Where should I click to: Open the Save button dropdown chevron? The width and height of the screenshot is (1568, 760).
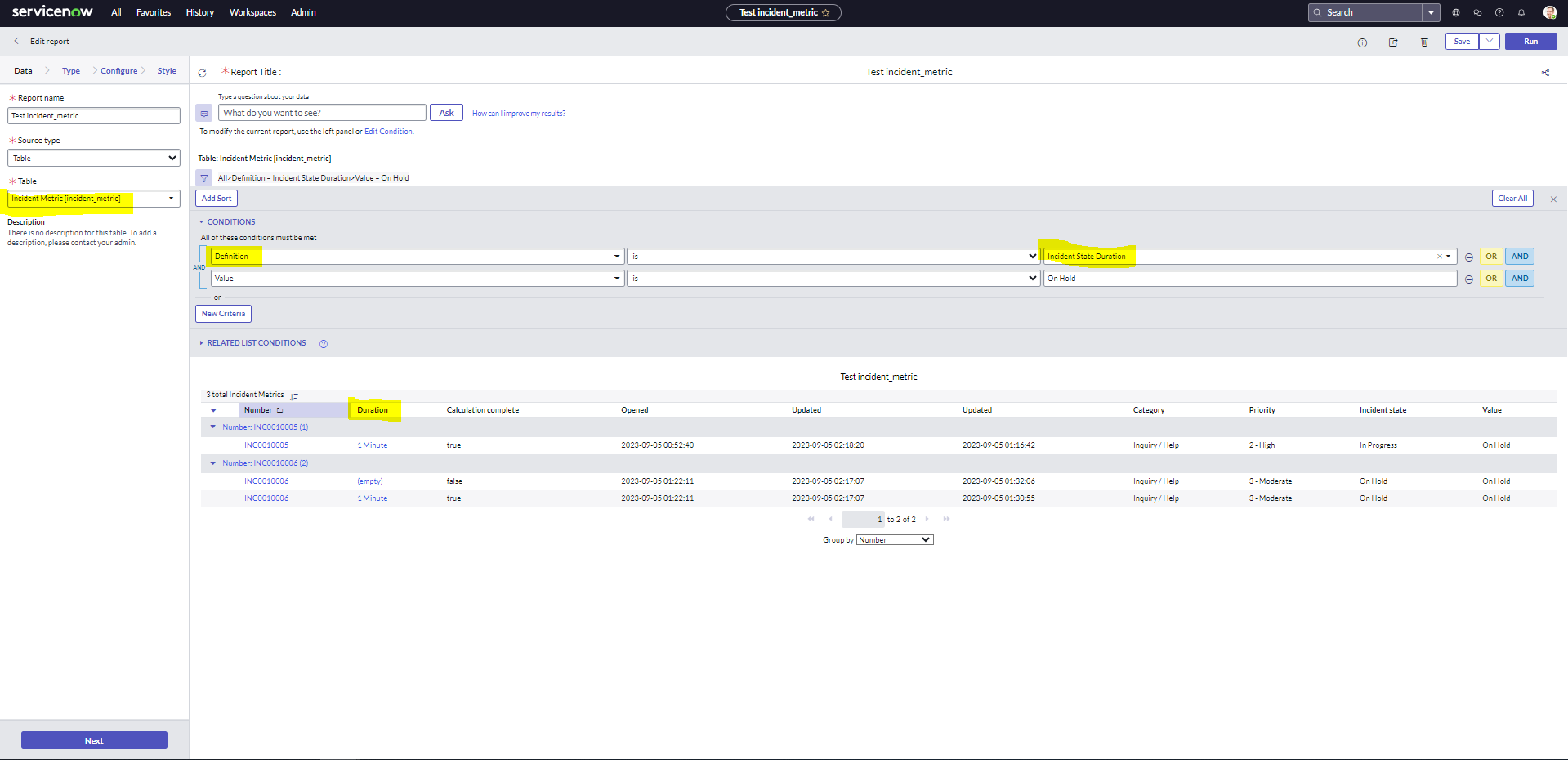pyautogui.click(x=1489, y=41)
